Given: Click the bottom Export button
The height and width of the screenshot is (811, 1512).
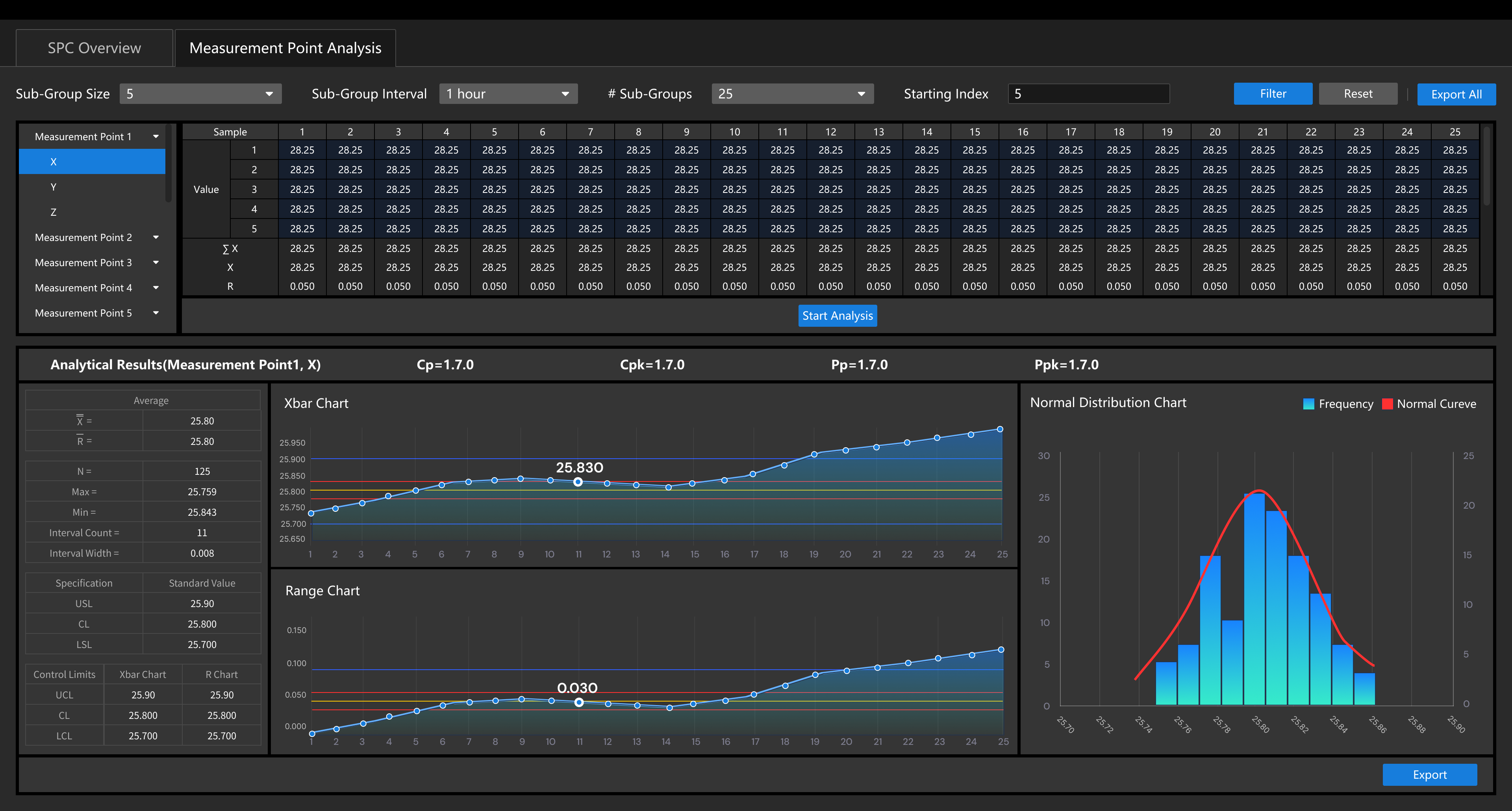Looking at the screenshot, I should (x=1429, y=775).
